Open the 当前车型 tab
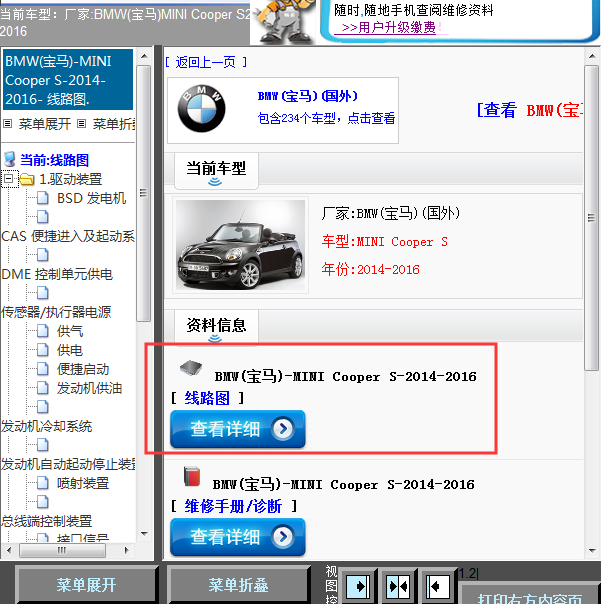This screenshot has height=604, width=601. click(x=216, y=171)
